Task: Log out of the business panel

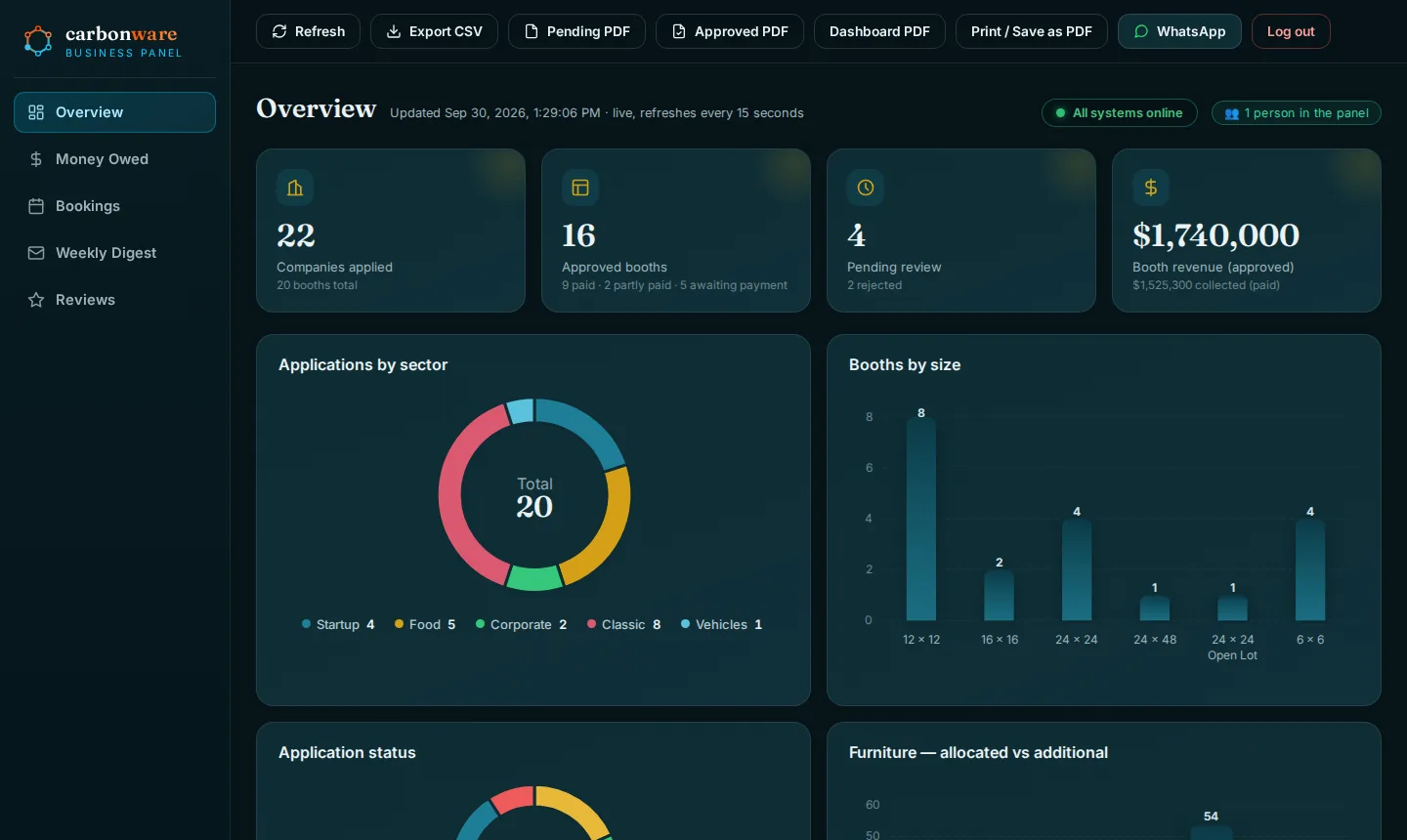Action: 1291,31
